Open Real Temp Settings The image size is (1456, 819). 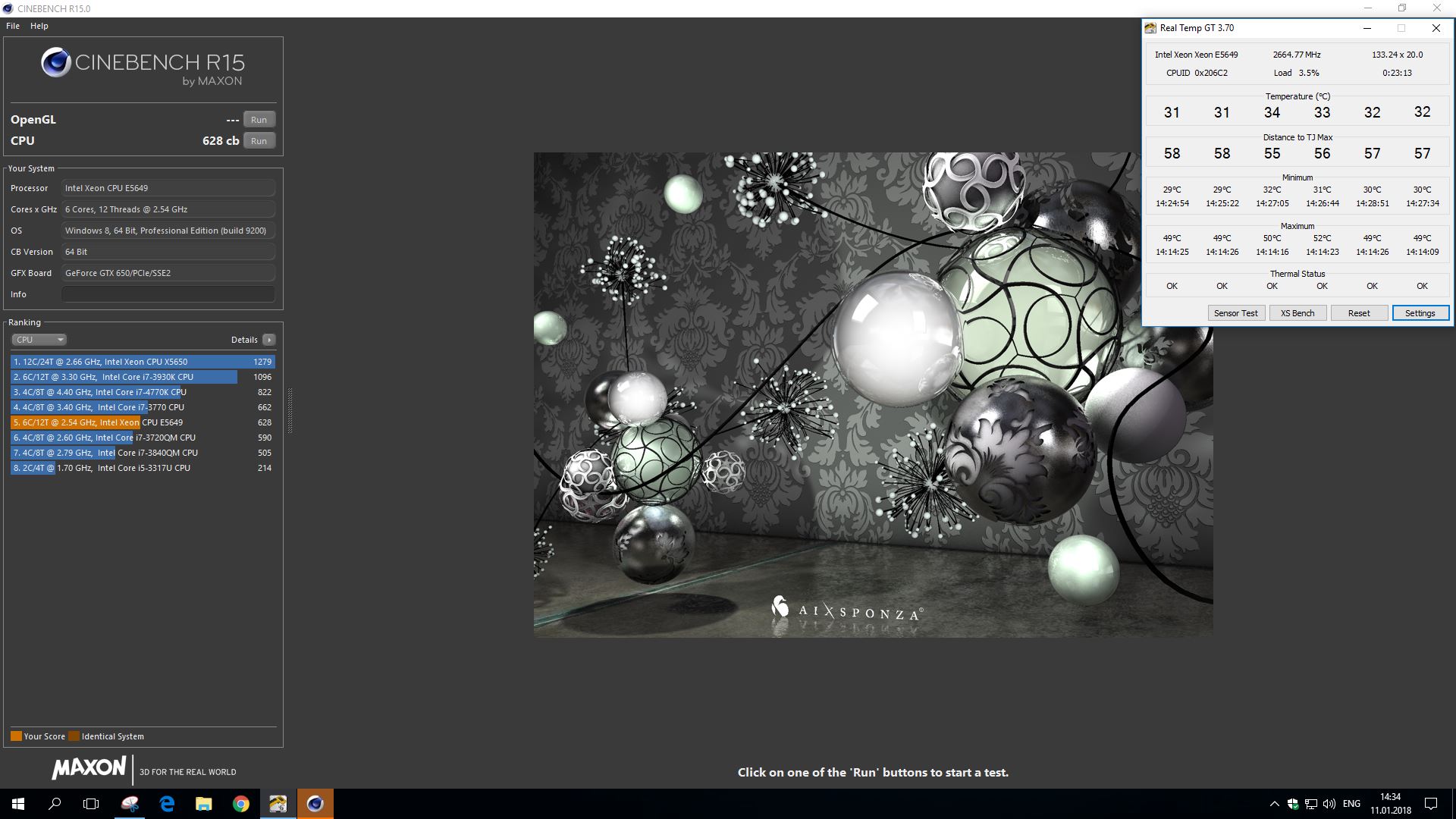click(x=1420, y=313)
